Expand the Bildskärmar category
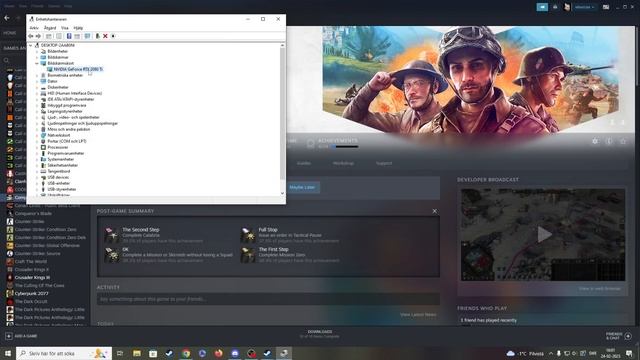 click(37, 57)
